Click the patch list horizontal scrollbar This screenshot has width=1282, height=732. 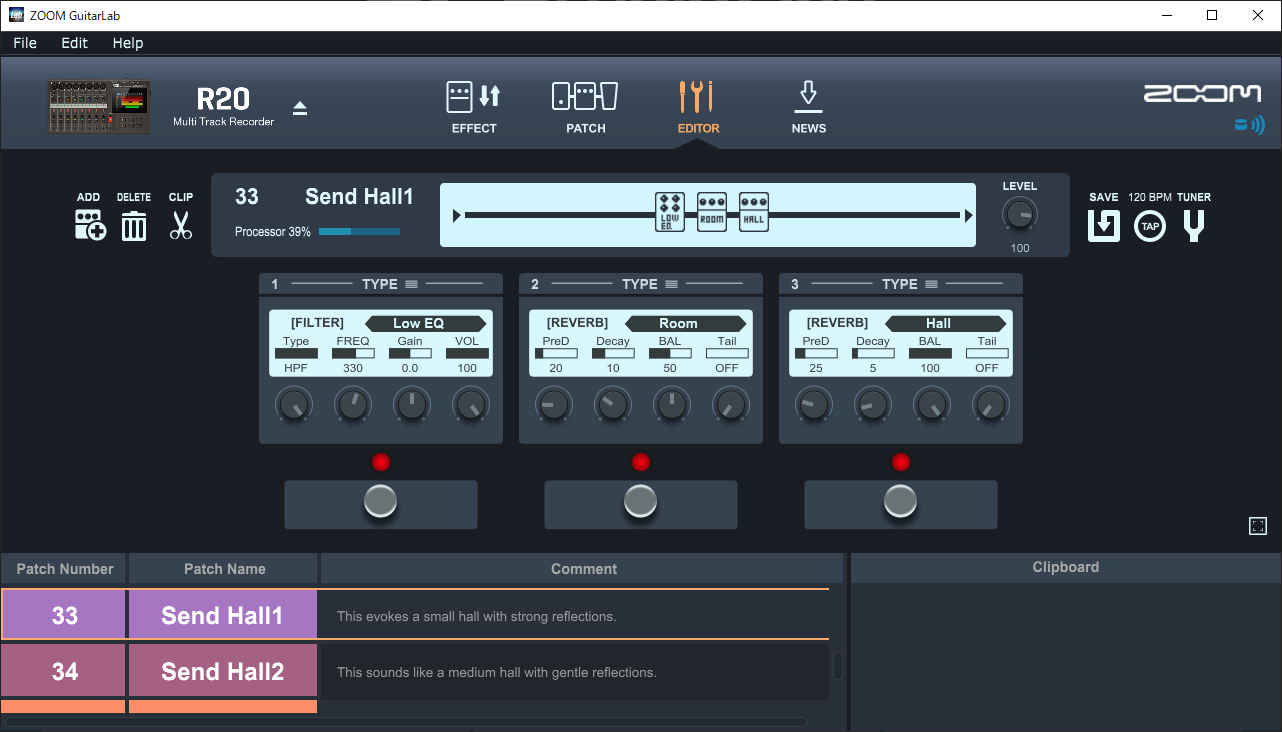(404, 721)
